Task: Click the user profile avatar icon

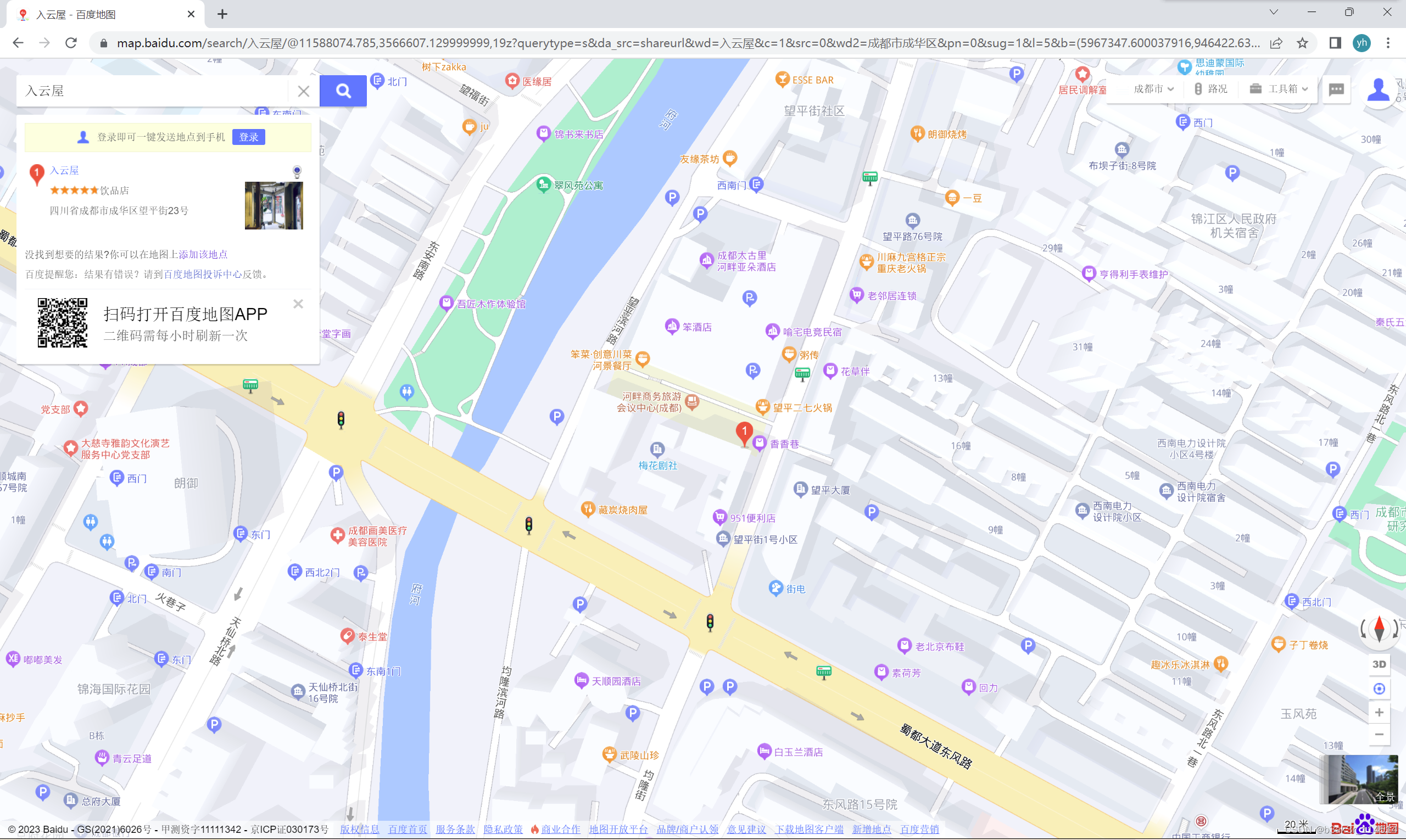Action: pyautogui.click(x=1377, y=89)
